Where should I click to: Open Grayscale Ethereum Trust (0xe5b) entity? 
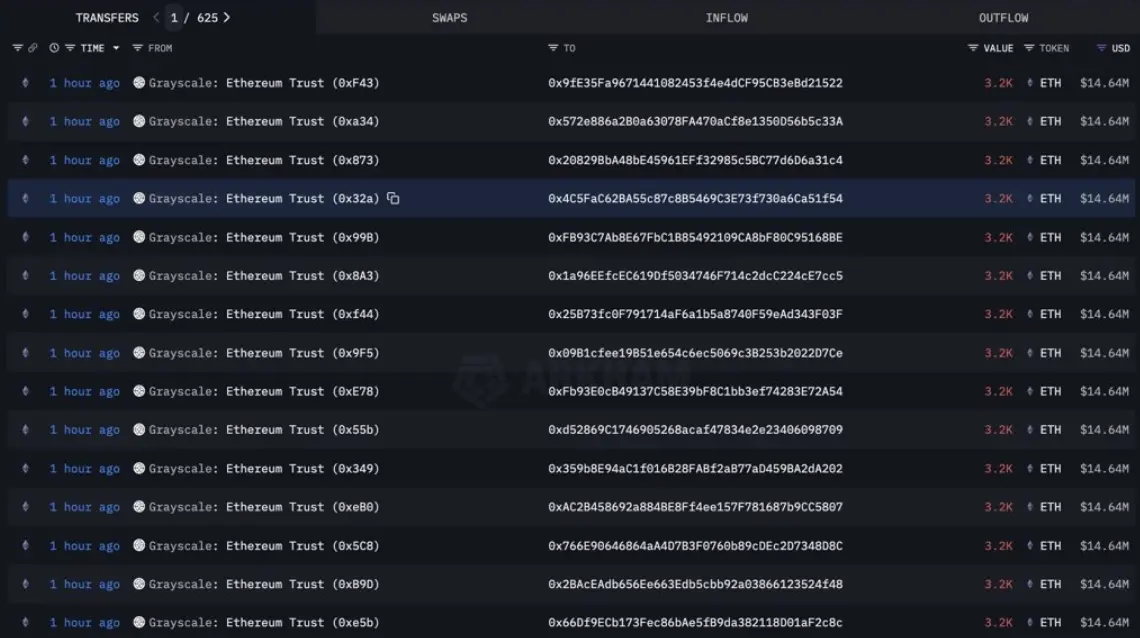[264, 622]
